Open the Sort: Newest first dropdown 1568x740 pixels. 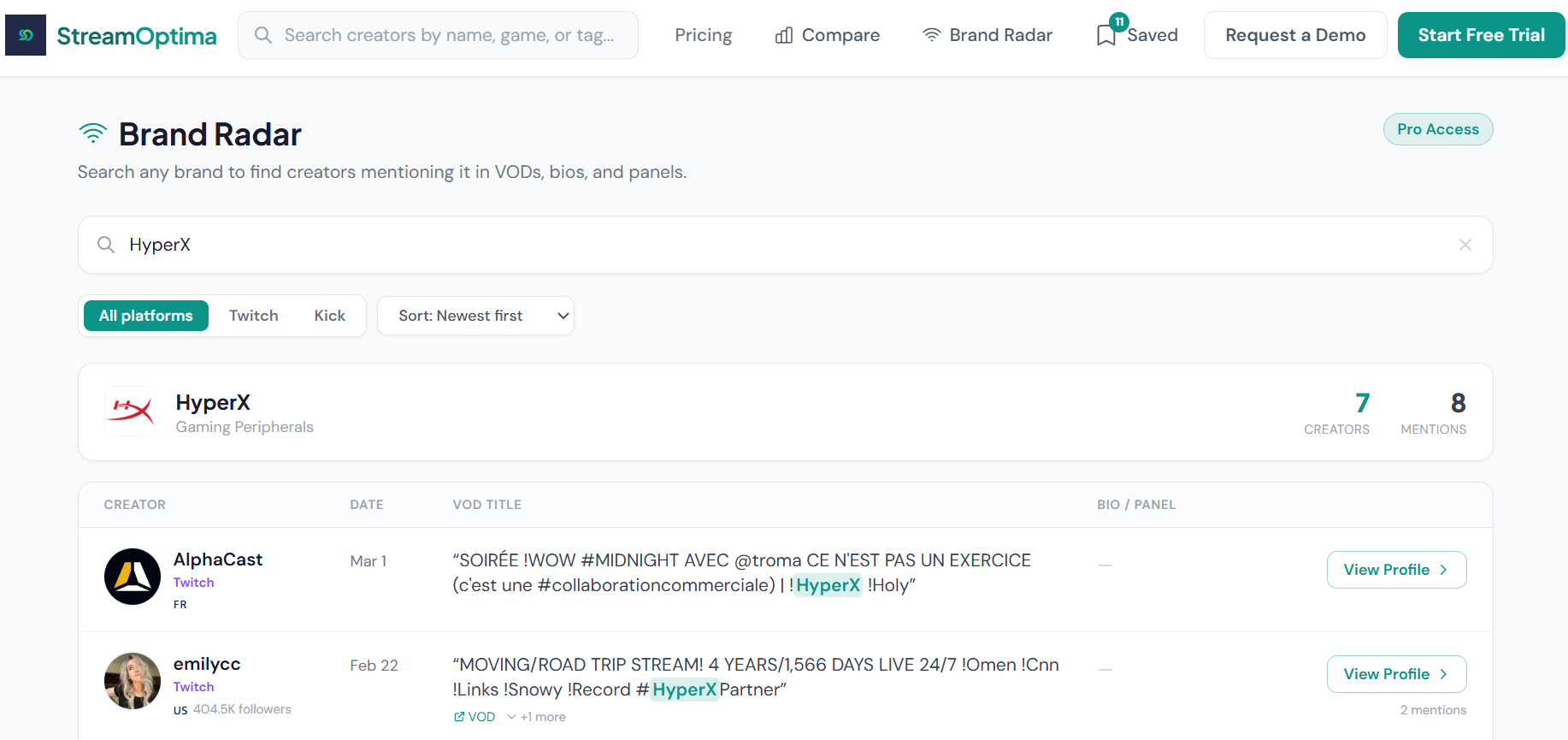pos(475,316)
